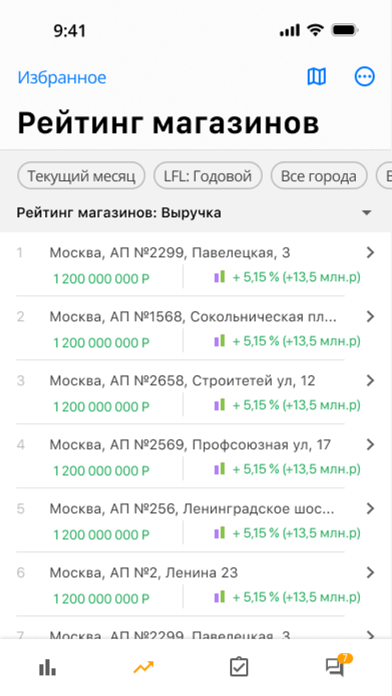Image resolution: width=392 pixels, height=696 pixels.
Task: Expand the Рейтинг магазинов: Выручка dropdown arrow
Action: (x=367, y=213)
